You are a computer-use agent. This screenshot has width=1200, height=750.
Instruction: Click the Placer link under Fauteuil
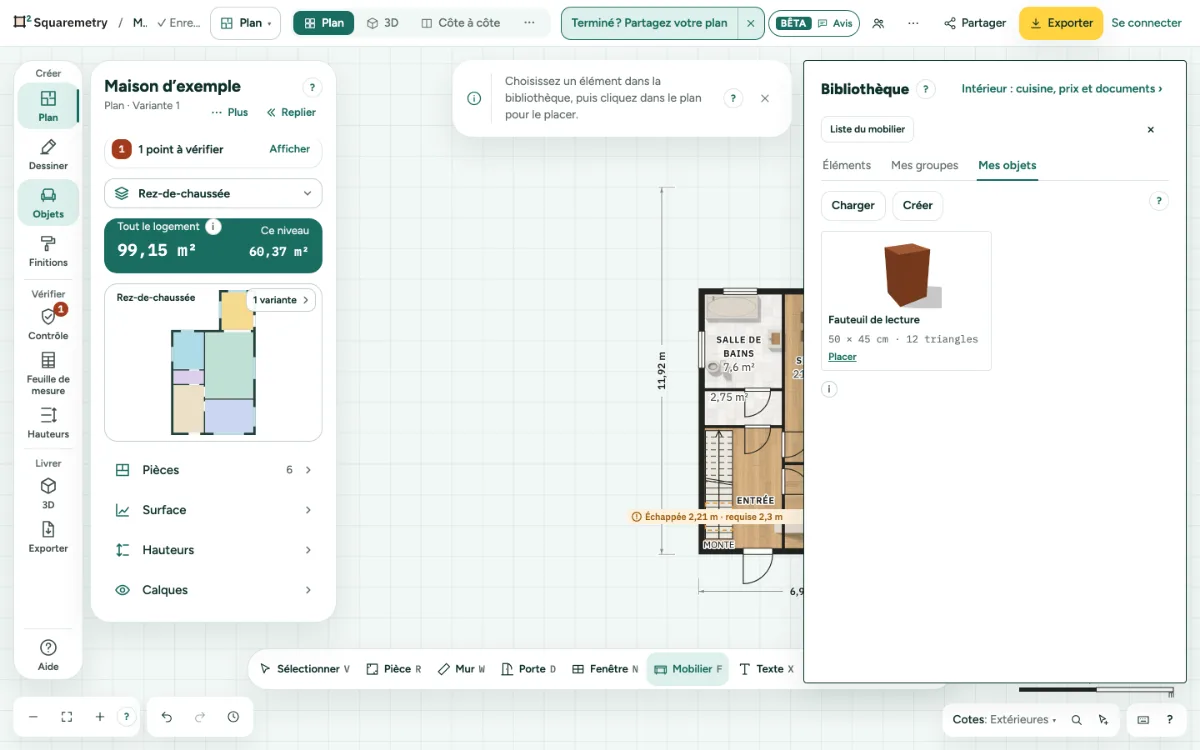click(842, 357)
